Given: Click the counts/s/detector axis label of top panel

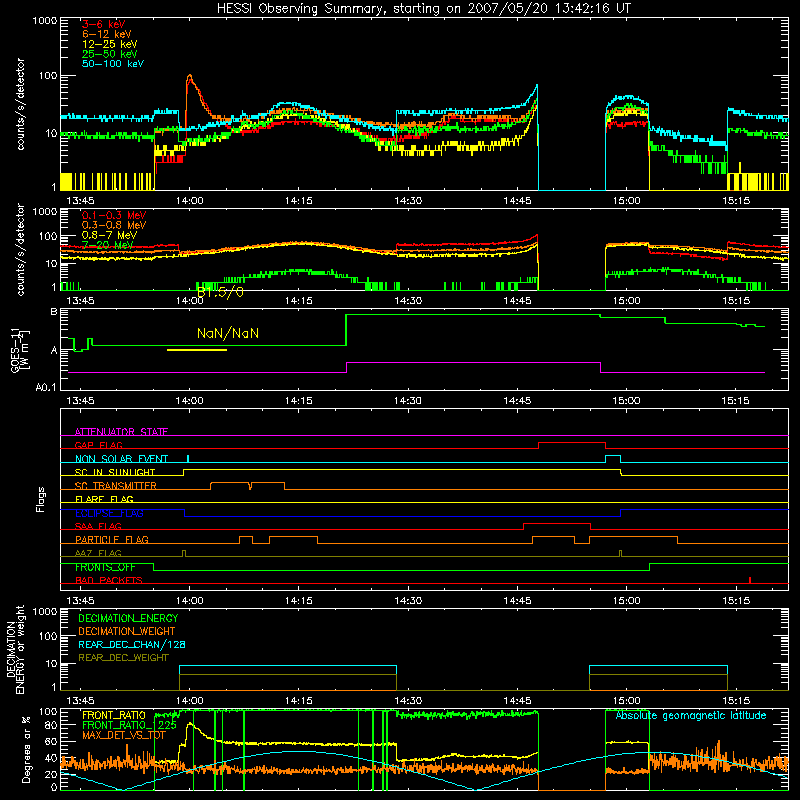Looking at the screenshot, I should [20, 104].
